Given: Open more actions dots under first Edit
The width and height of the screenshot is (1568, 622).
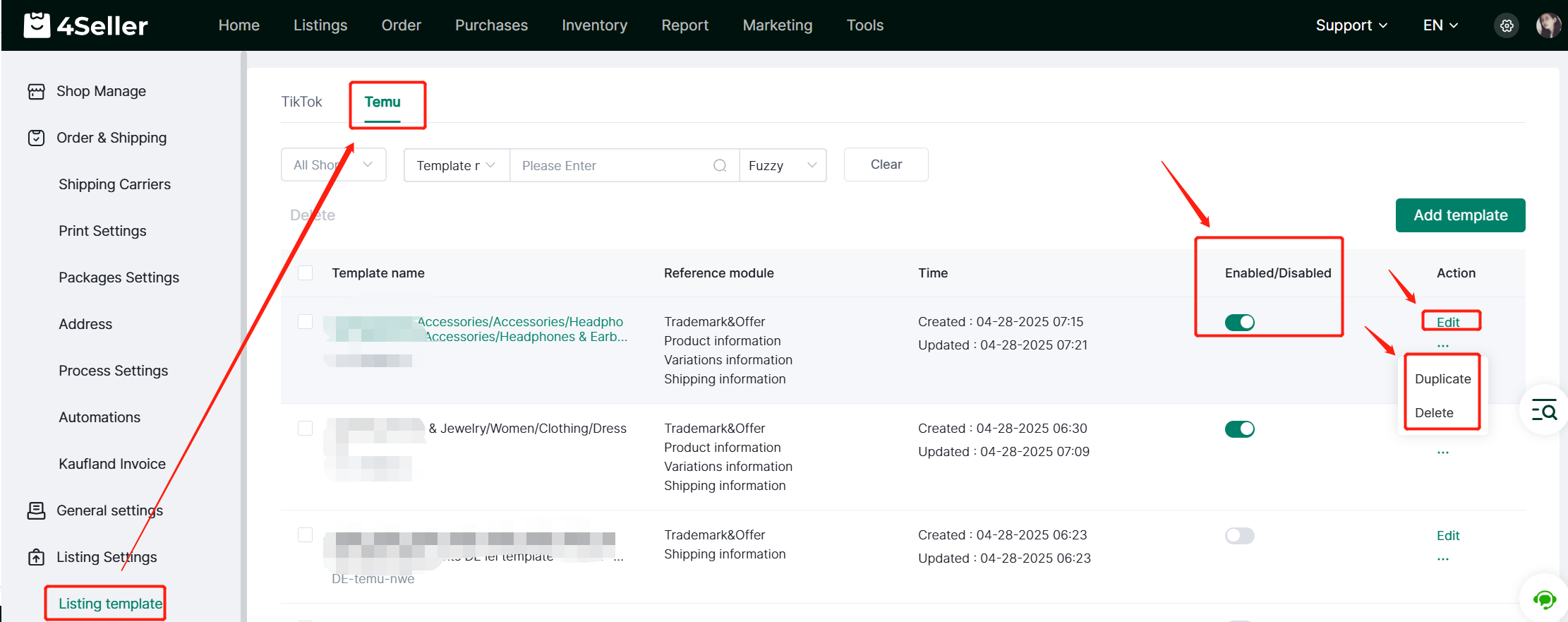Looking at the screenshot, I should pos(1442,346).
